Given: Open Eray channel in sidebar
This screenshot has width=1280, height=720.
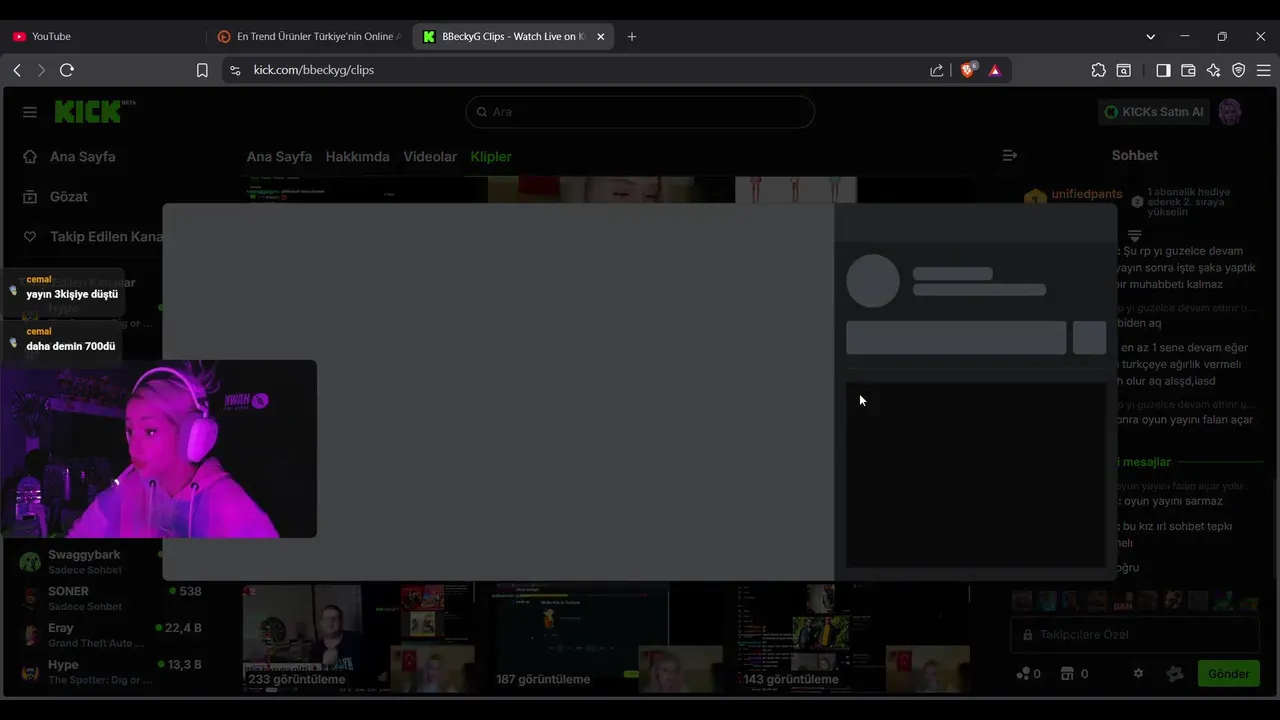Looking at the screenshot, I should point(110,635).
